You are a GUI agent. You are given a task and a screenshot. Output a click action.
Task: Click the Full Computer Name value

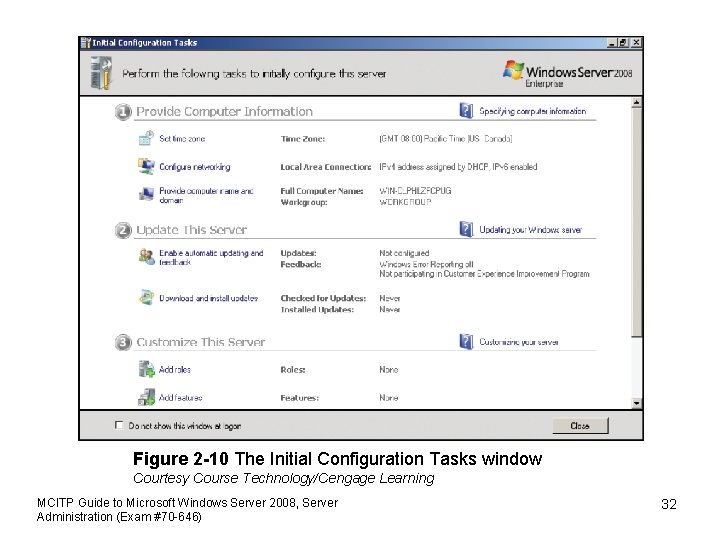pos(415,191)
